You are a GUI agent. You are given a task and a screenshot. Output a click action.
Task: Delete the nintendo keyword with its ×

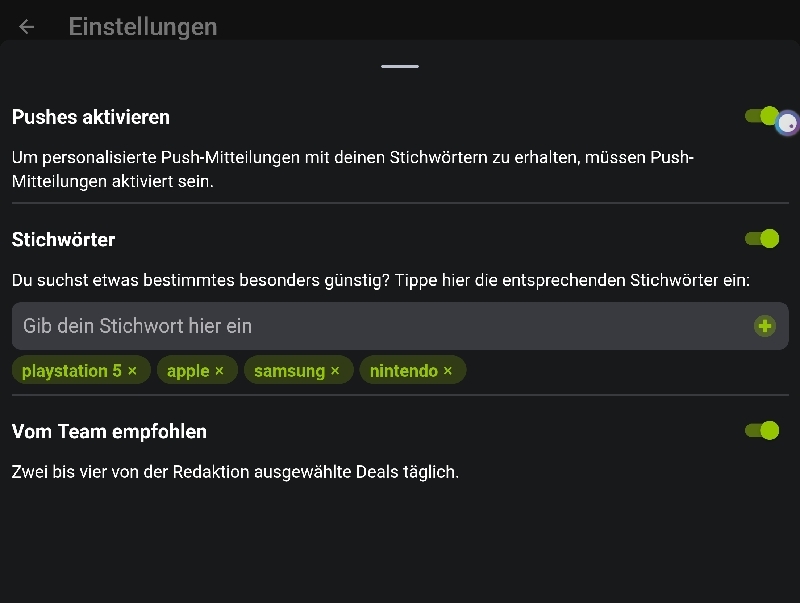448,371
